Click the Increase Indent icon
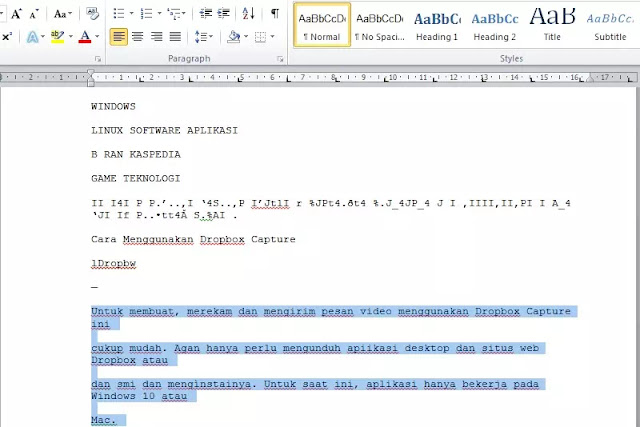The width and height of the screenshot is (640, 427). pos(223,13)
